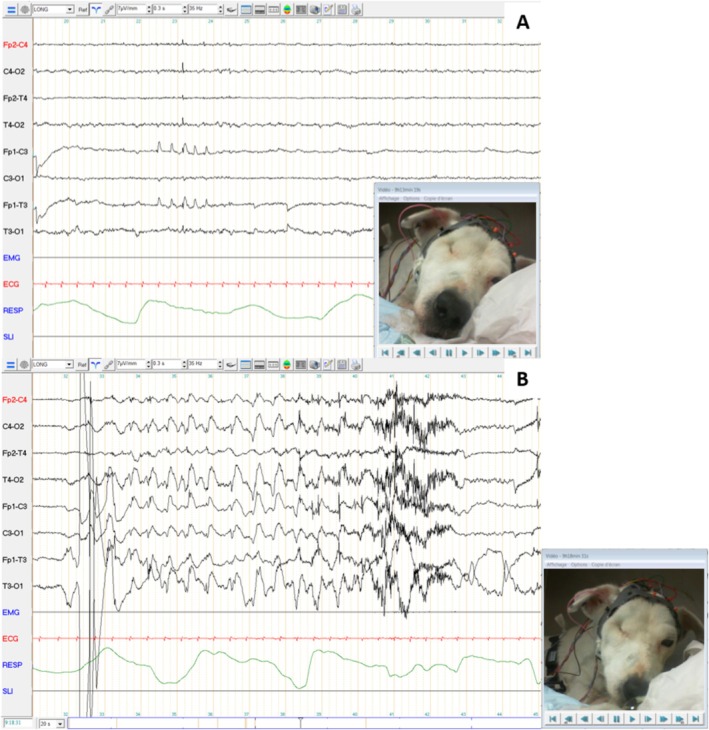Click the gray electrode-map icon in panel B toolbar
Viewport: 709px width, 730px height.
[x=24, y=365]
